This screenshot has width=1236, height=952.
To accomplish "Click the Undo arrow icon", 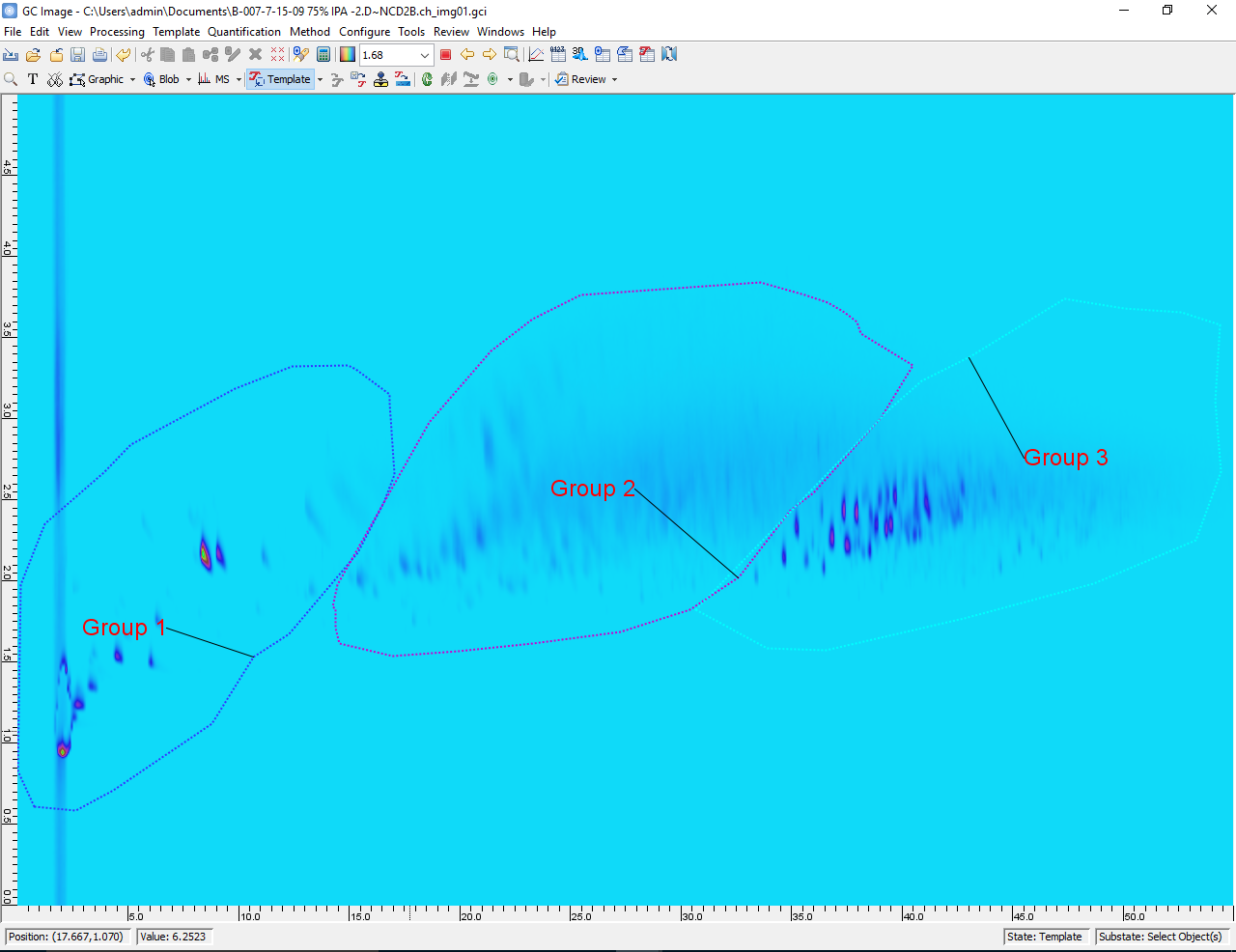I will (x=123, y=55).
